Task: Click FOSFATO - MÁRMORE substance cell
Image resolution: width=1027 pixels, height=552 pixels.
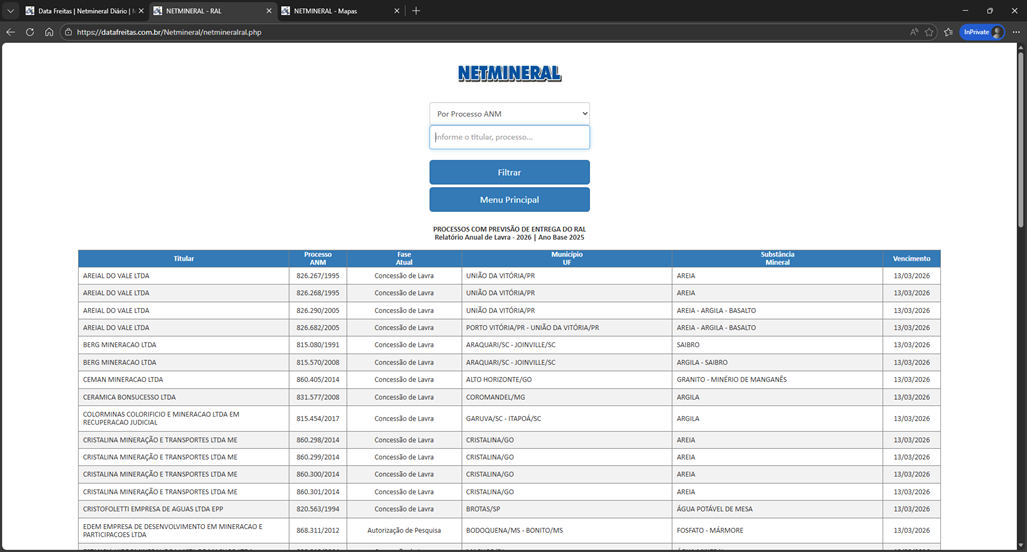Action: (777, 530)
